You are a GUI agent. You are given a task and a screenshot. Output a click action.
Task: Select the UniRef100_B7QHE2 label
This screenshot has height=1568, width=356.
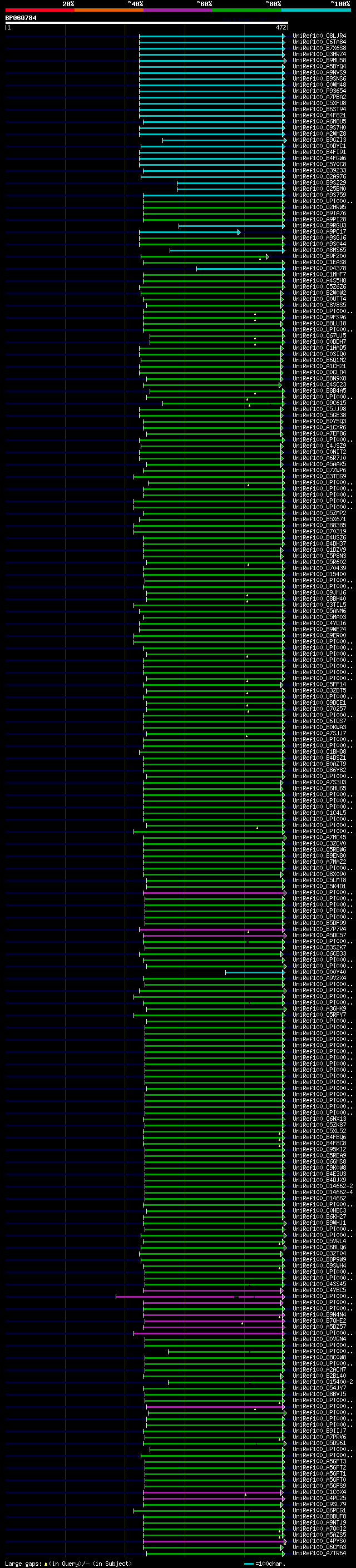[319, 1321]
